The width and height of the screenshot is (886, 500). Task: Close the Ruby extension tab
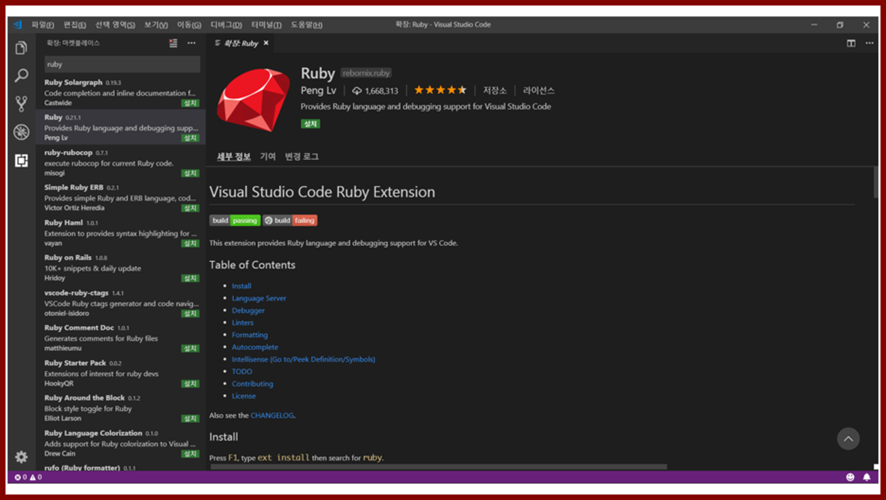tap(266, 43)
